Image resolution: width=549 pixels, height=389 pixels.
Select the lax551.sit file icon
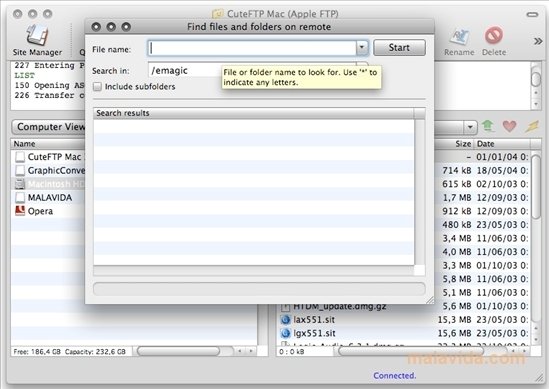(x=286, y=320)
